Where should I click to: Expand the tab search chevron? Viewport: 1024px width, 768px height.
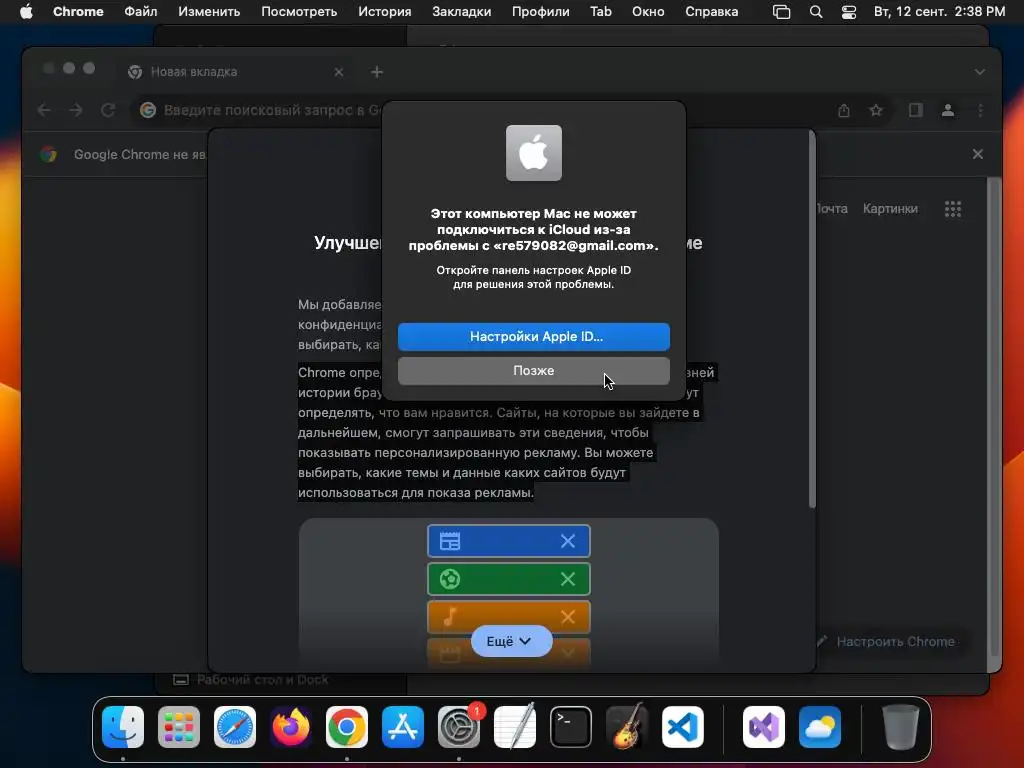click(980, 72)
